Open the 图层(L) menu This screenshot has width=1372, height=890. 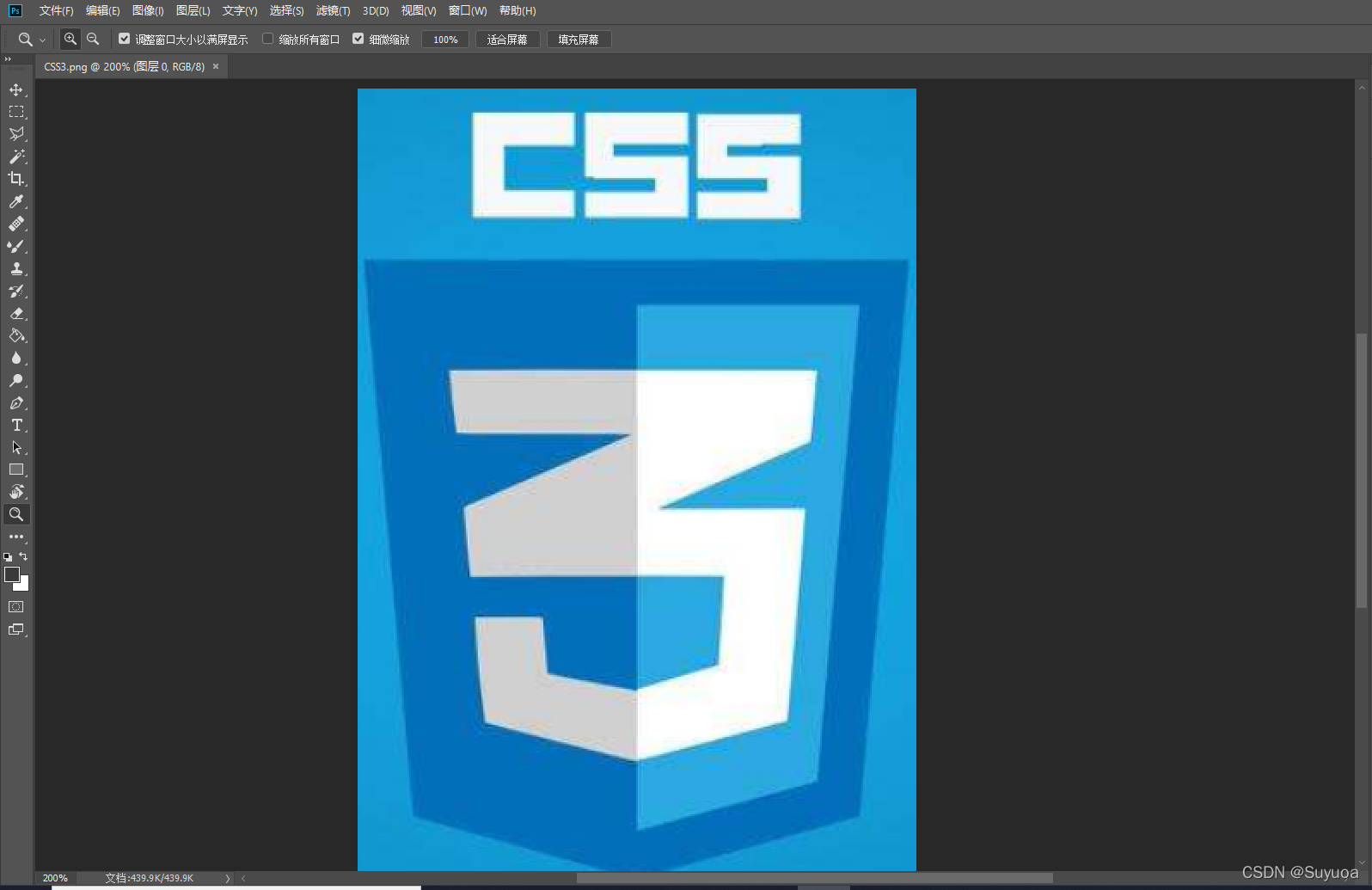(x=193, y=10)
